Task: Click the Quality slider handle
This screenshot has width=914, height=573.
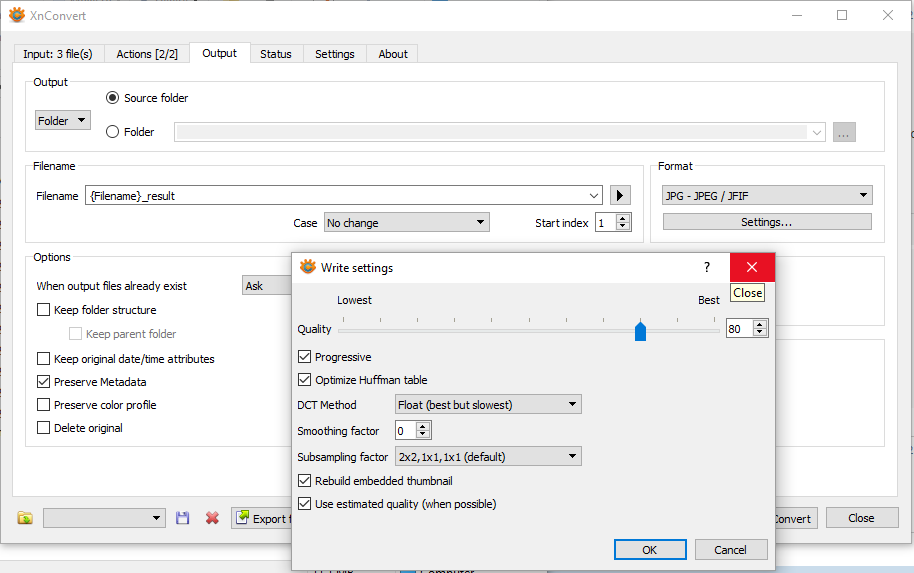Action: click(640, 331)
